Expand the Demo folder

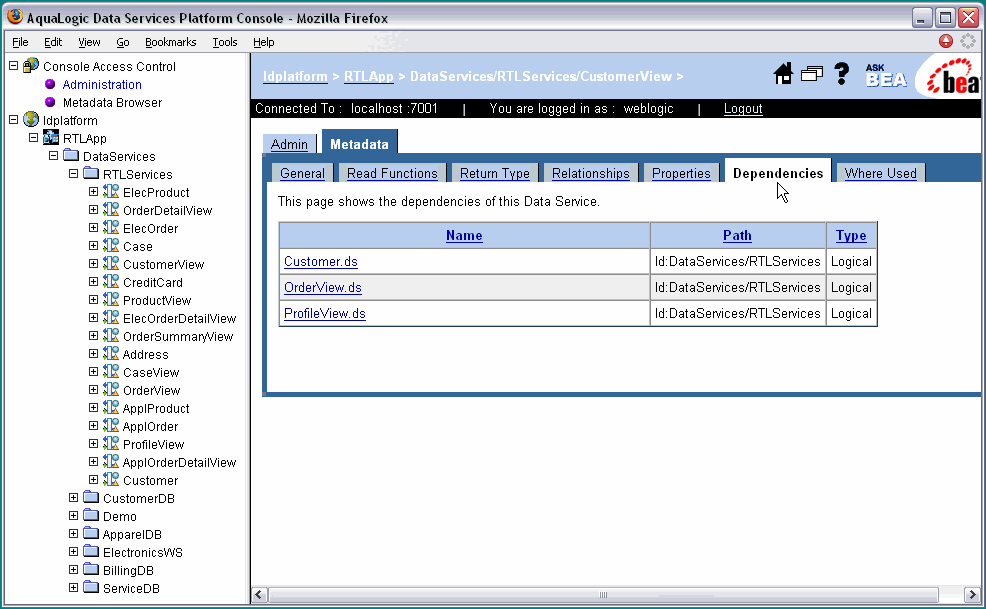[x=74, y=515]
